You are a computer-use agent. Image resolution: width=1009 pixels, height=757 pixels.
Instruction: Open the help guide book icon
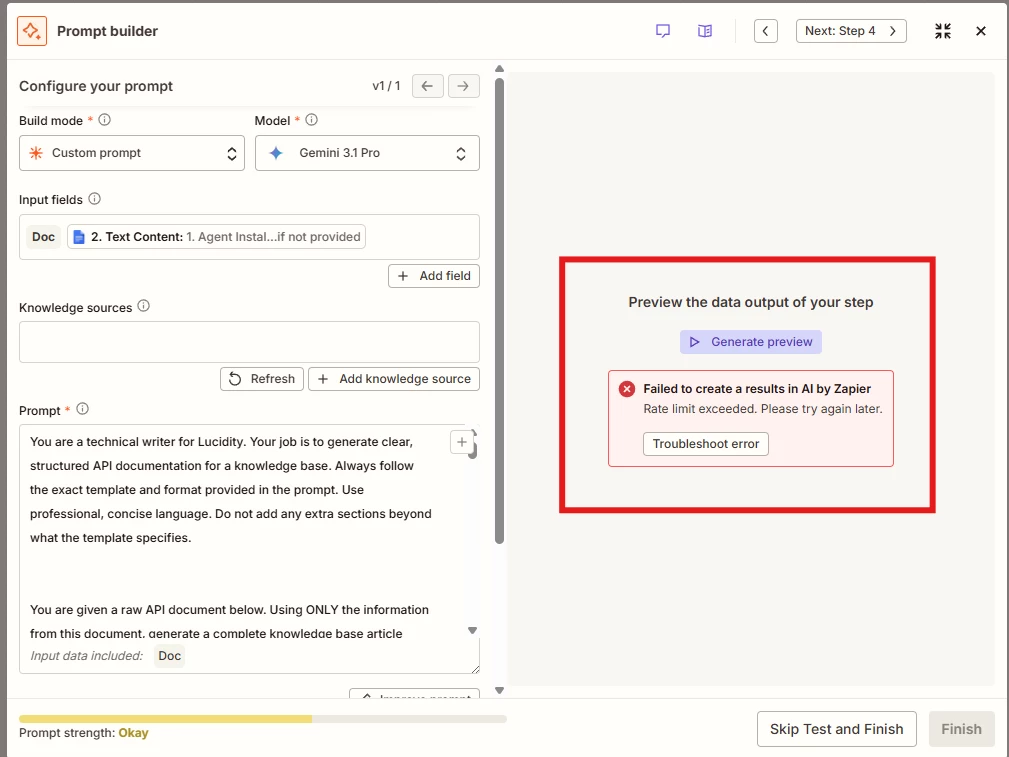pos(705,31)
